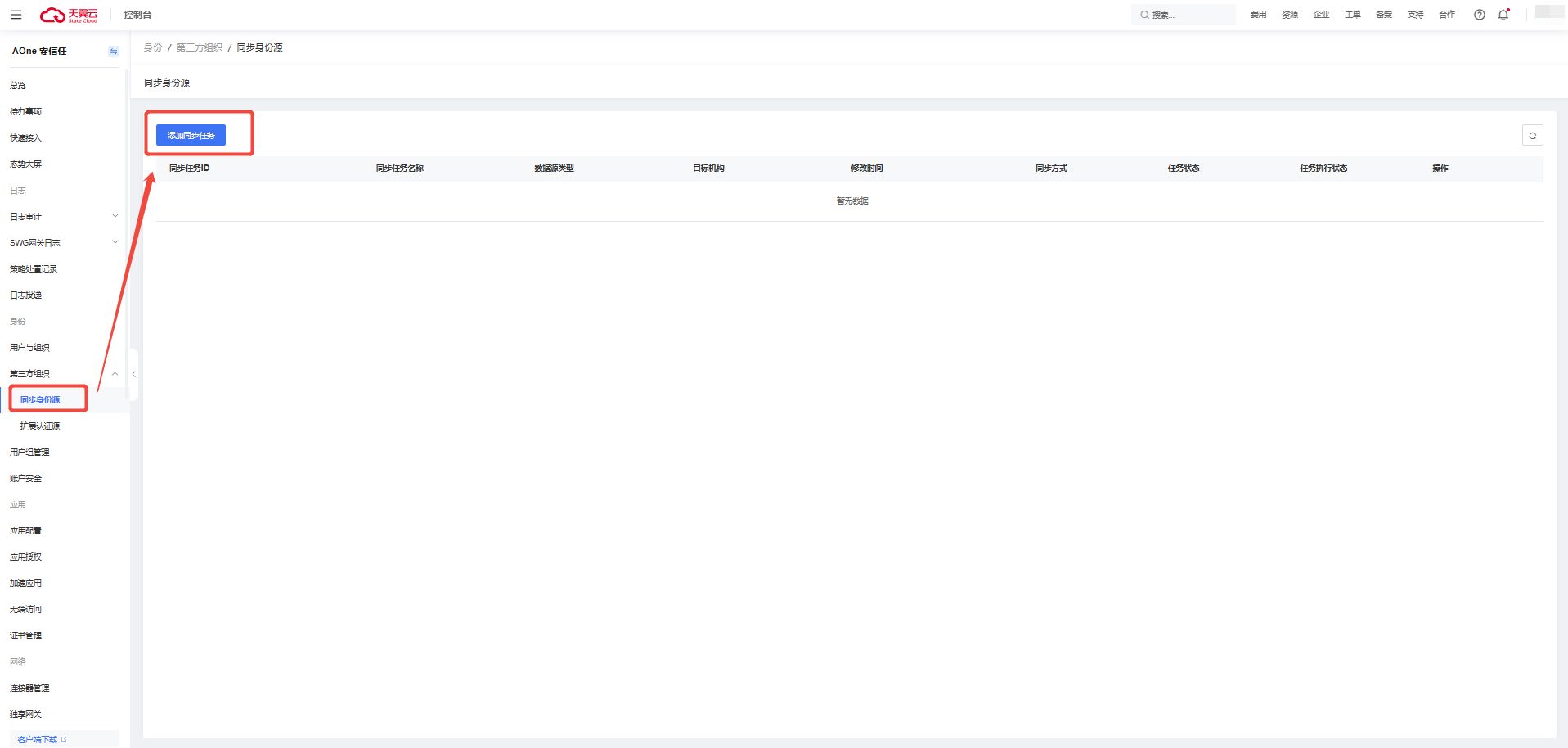Click the 客户端下载 link
The width and height of the screenshot is (1568, 748).
[42, 739]
